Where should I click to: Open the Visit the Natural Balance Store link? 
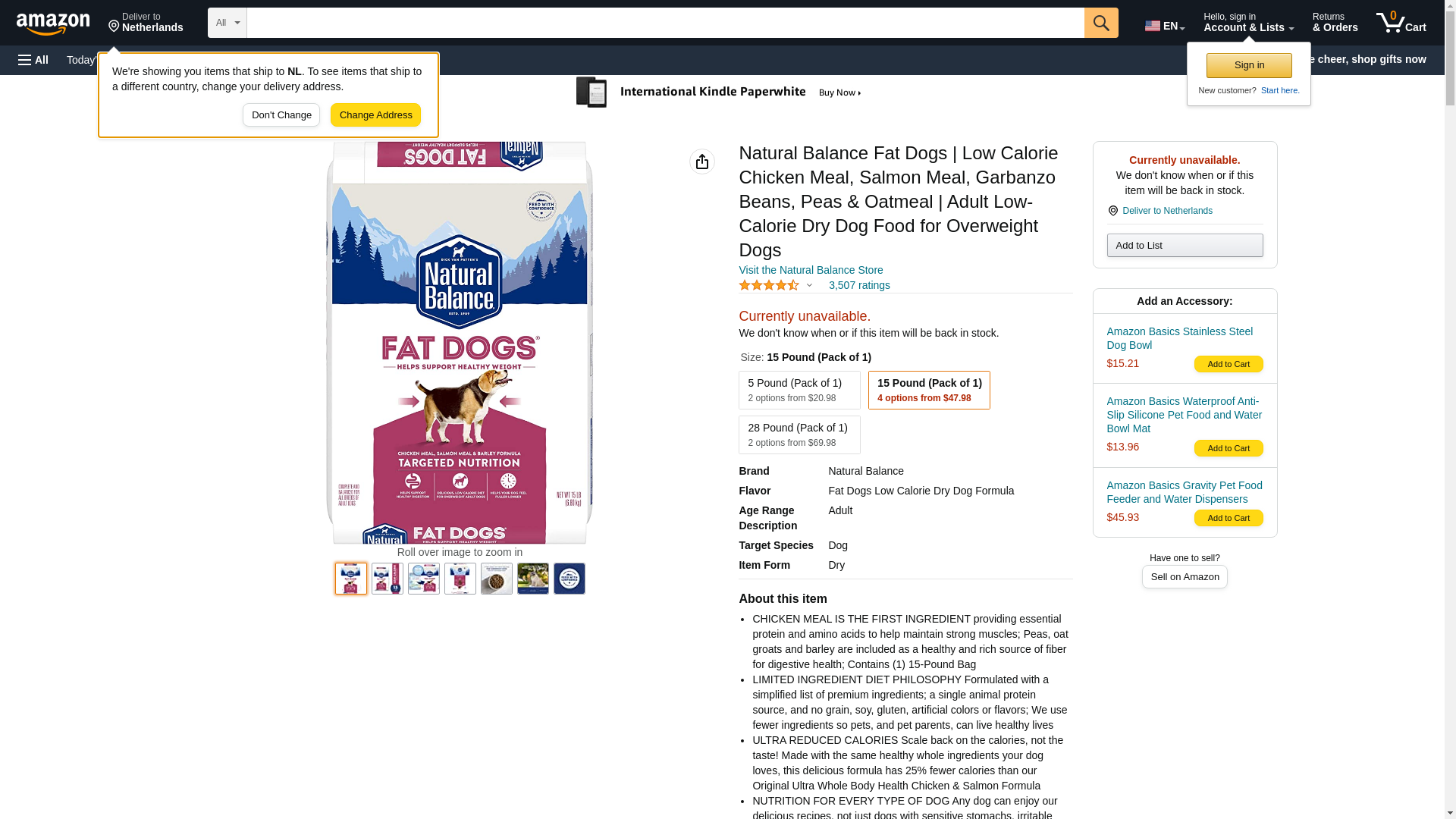coord(811,270)
